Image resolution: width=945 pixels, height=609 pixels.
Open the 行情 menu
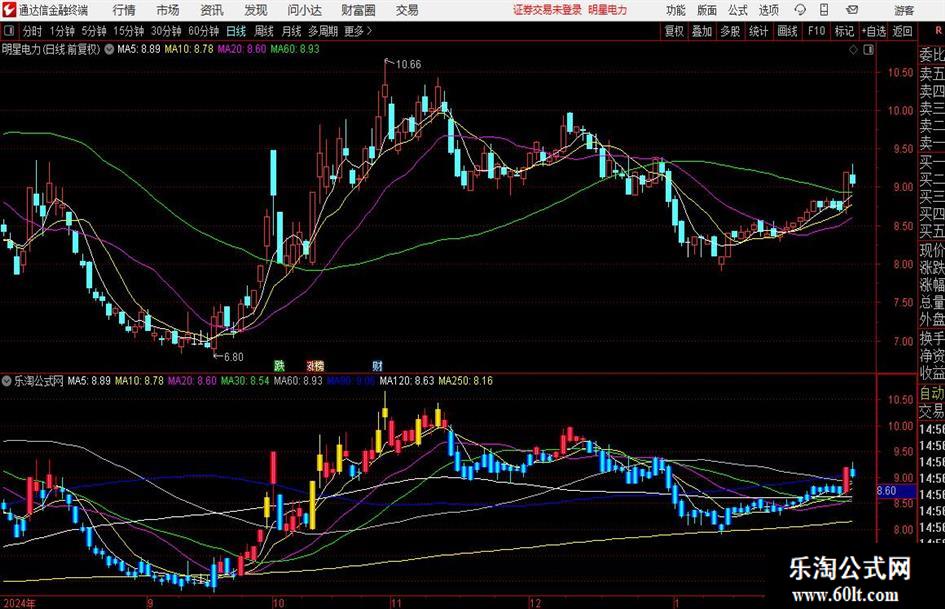tap(124, 10)
